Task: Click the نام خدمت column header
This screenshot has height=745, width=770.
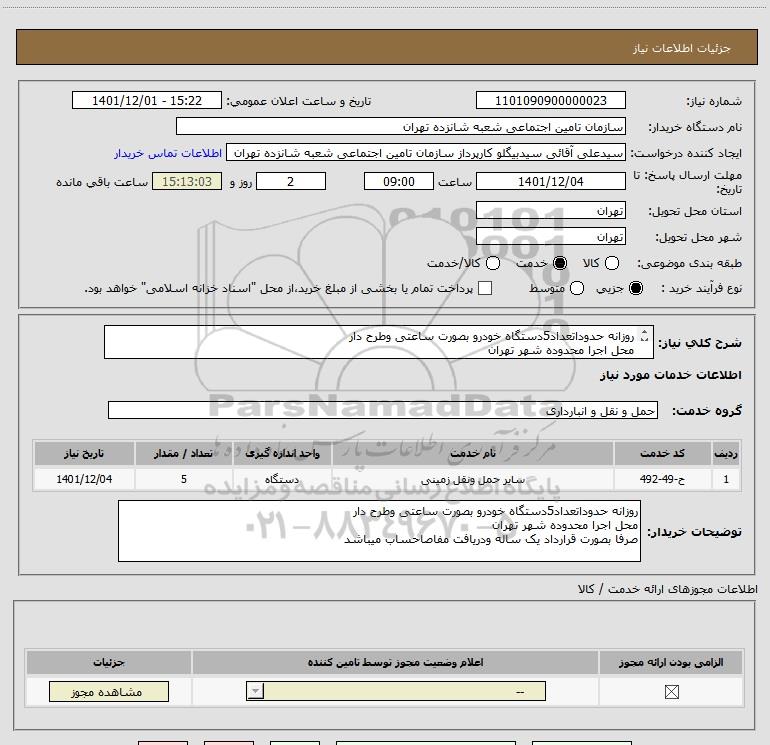Action: click(472, 453)
